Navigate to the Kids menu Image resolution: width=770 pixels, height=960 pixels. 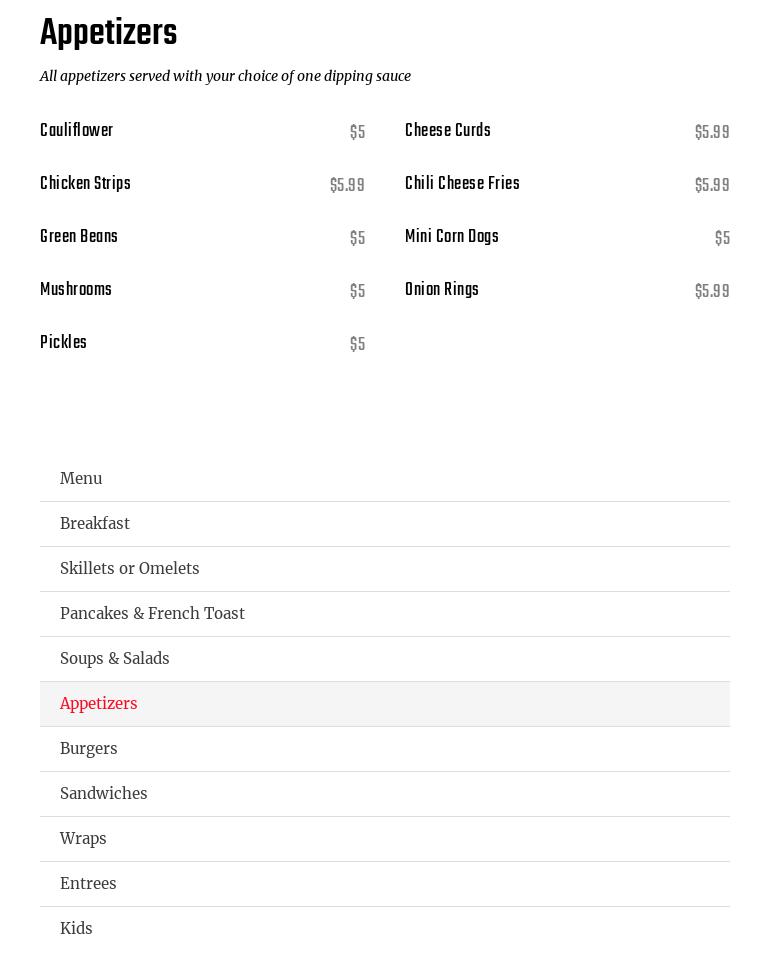tap(76, 929)
